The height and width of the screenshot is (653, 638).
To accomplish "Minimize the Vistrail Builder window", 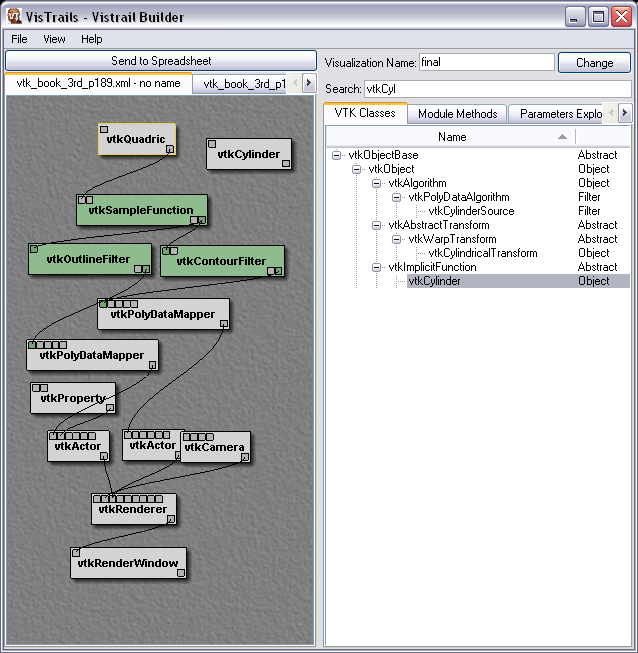I will (x=574, y=17).
